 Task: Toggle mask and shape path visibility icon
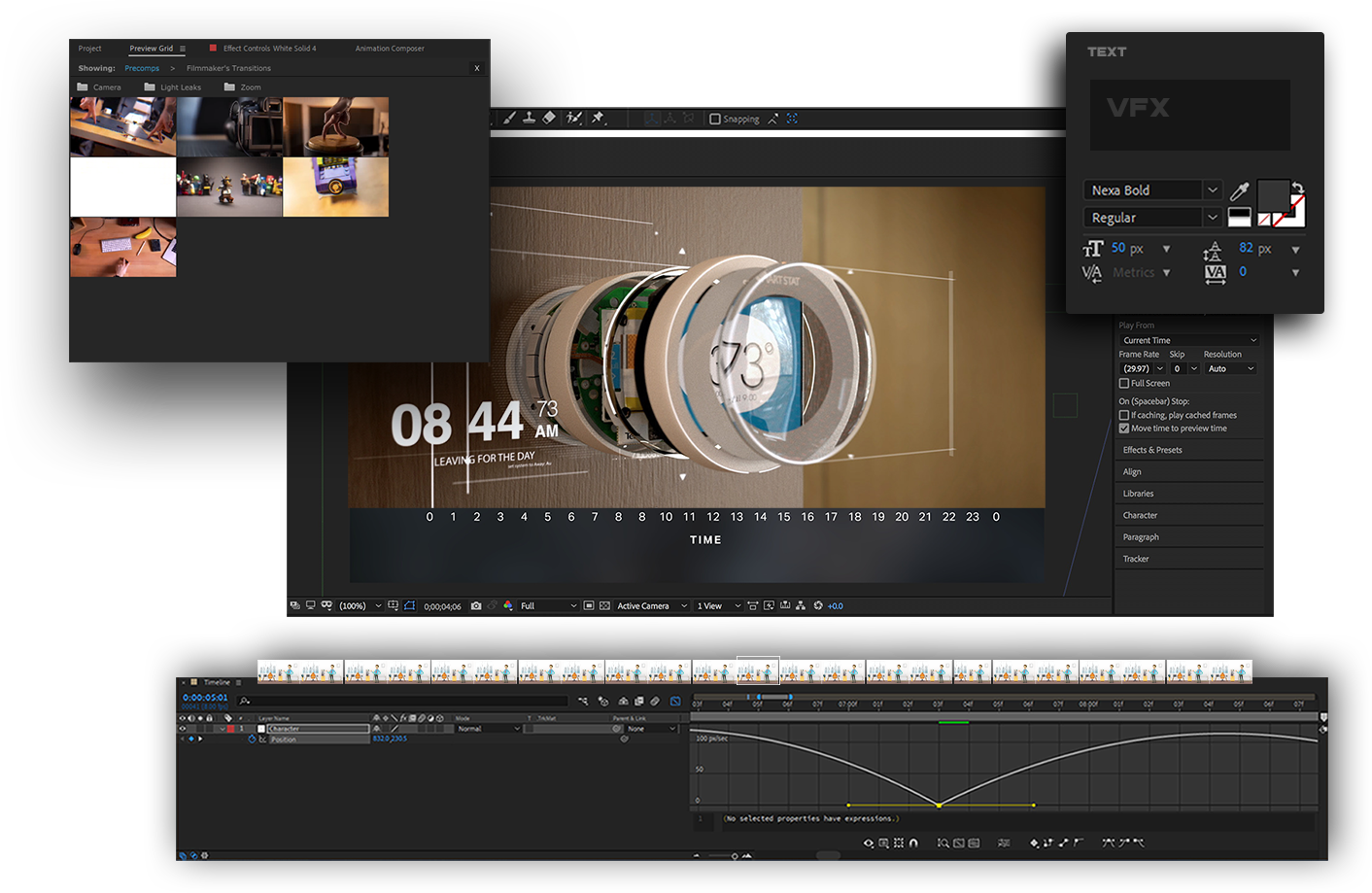[x=409, y=605]
